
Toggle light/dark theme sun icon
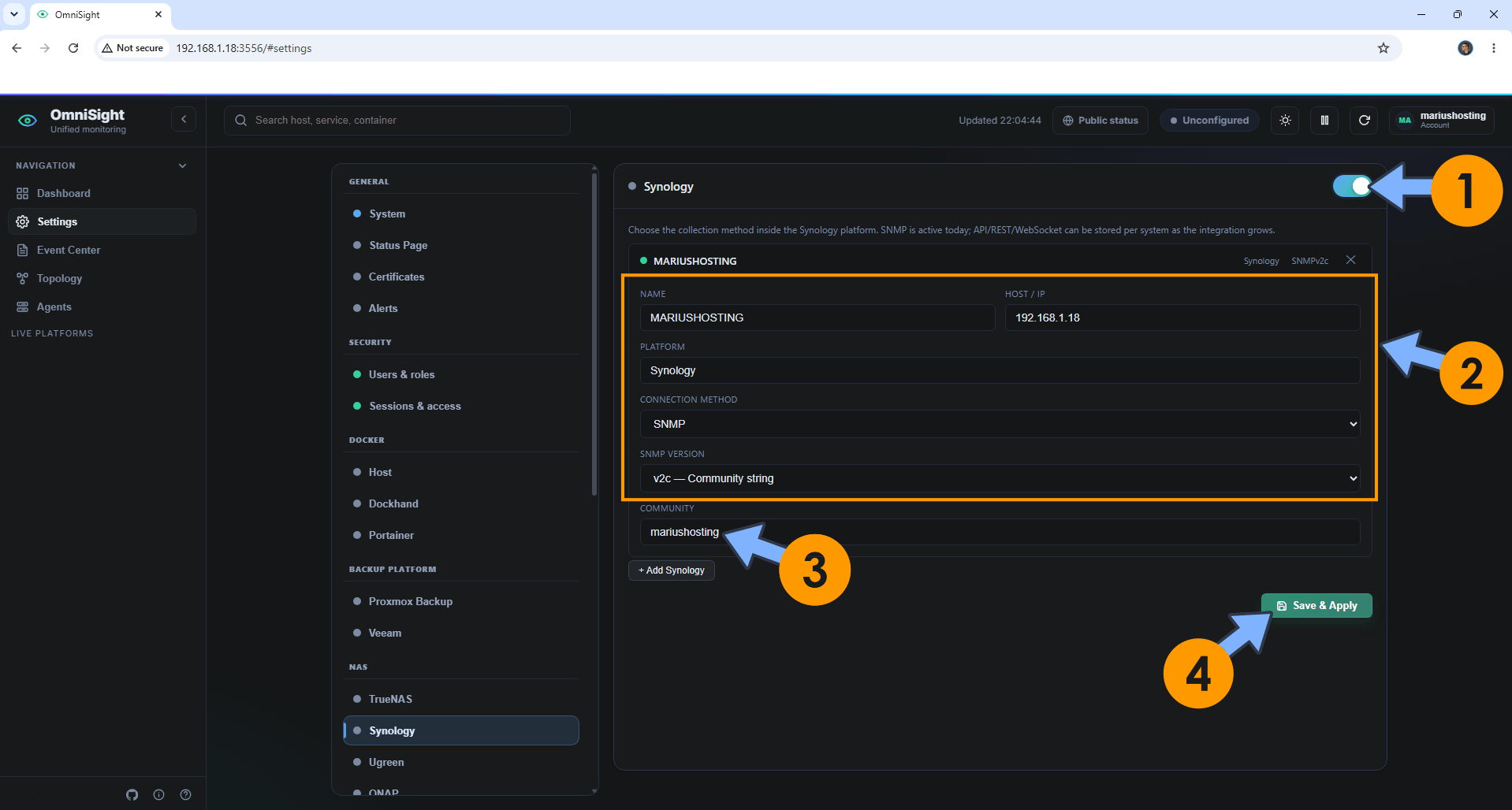pyautogui.click(x=1285, y=121)
